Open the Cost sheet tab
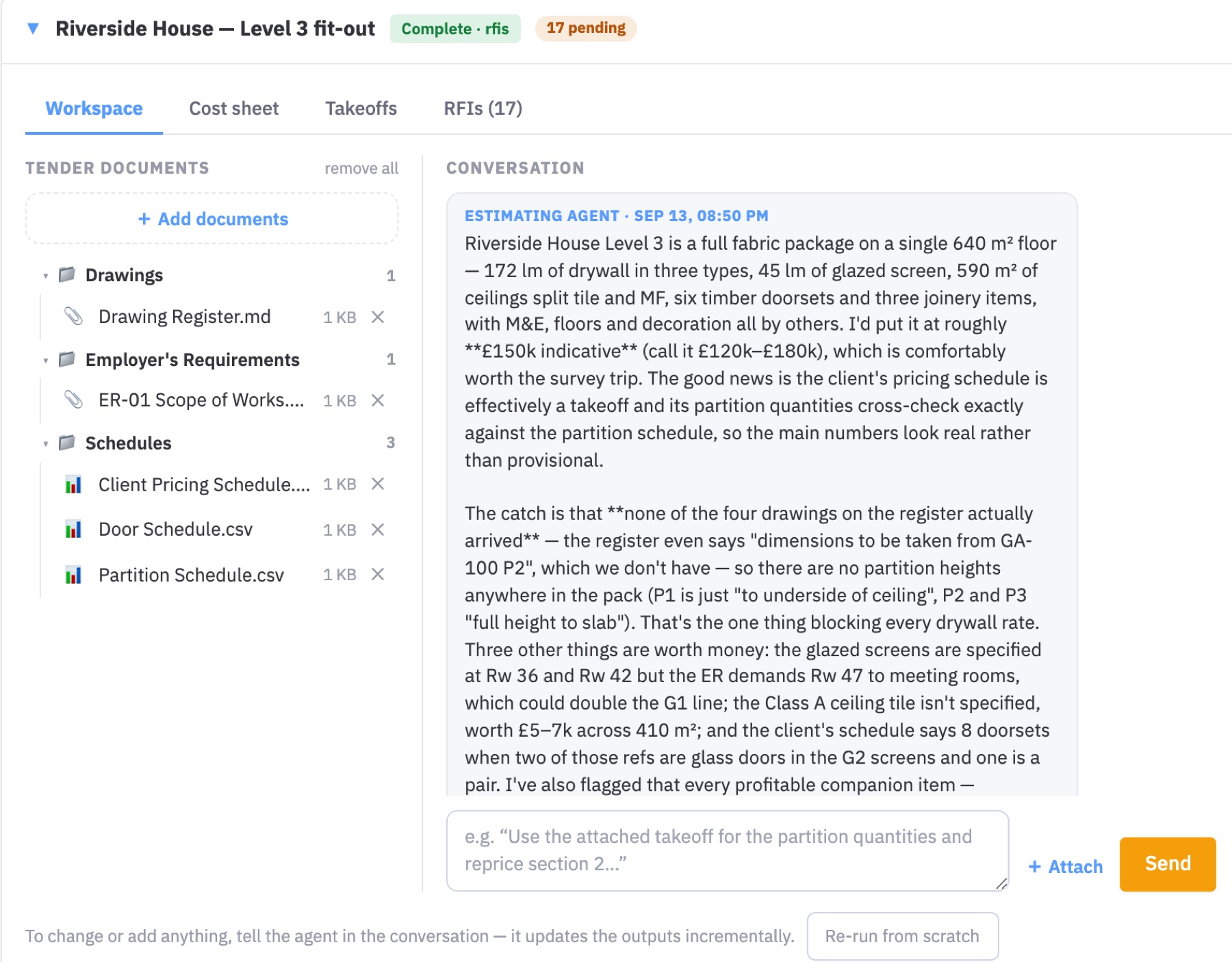The image size is (1232, 962). 234,108
